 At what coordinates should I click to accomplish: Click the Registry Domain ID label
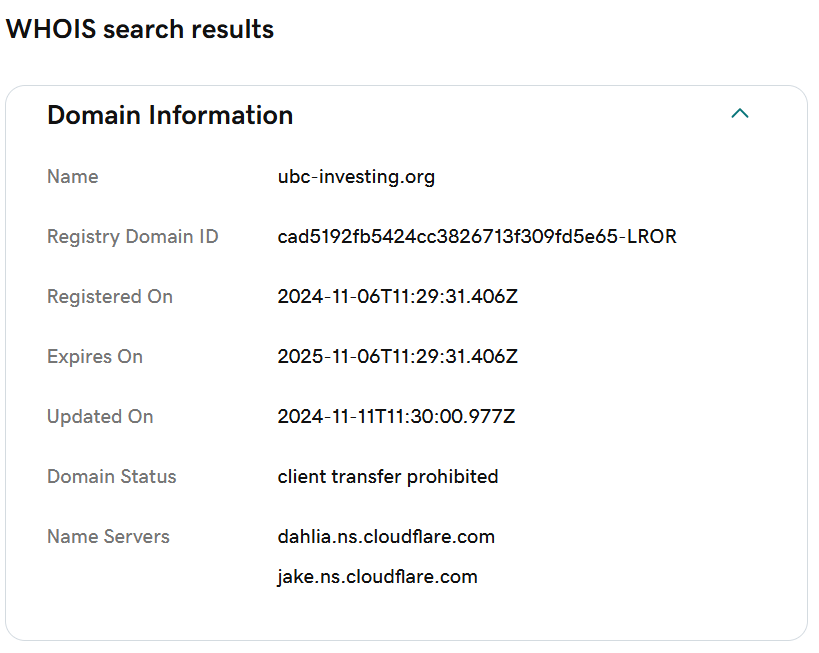click(x=133, y=237)
